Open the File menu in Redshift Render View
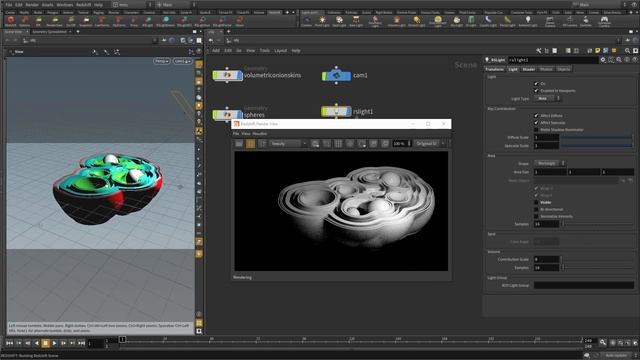Screen dimensions: 640x360 pos(236,133)
